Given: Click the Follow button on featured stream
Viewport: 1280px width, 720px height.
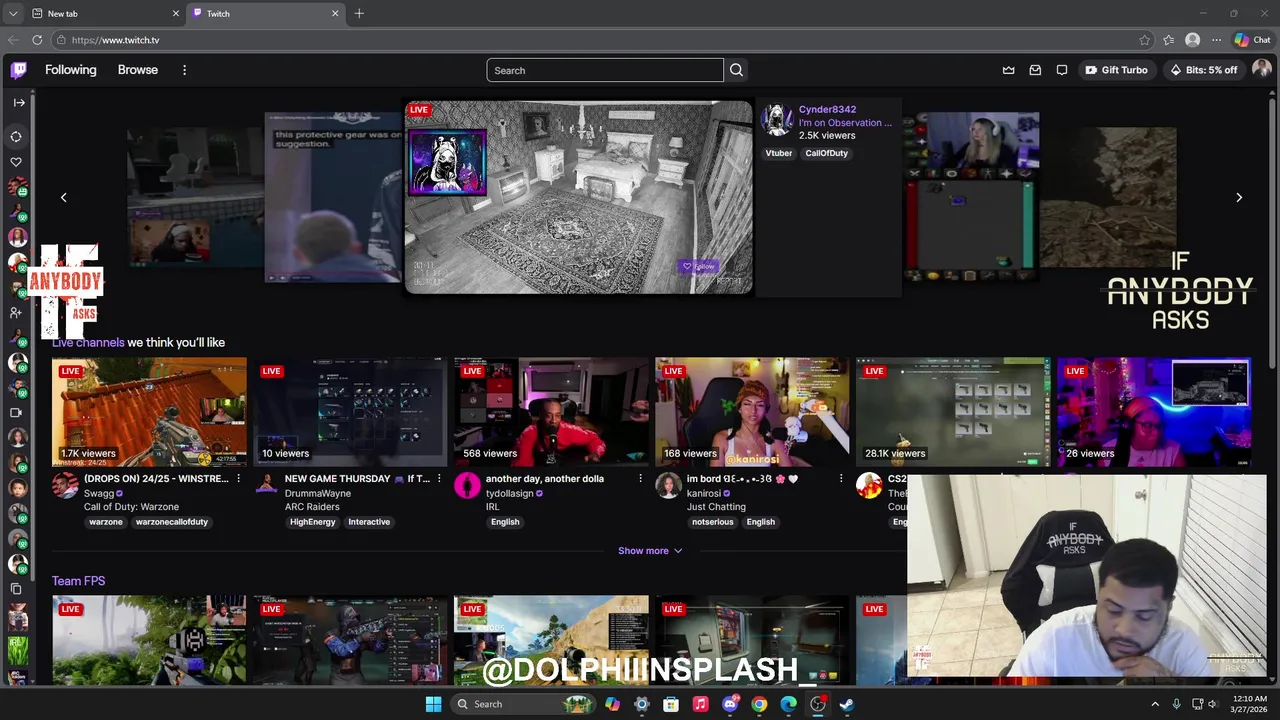Looking at the screenshot, I should (699, 266).
